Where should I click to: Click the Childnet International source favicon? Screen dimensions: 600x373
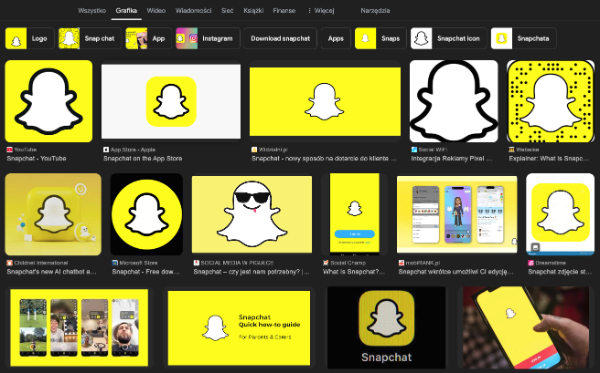point(10,263)
